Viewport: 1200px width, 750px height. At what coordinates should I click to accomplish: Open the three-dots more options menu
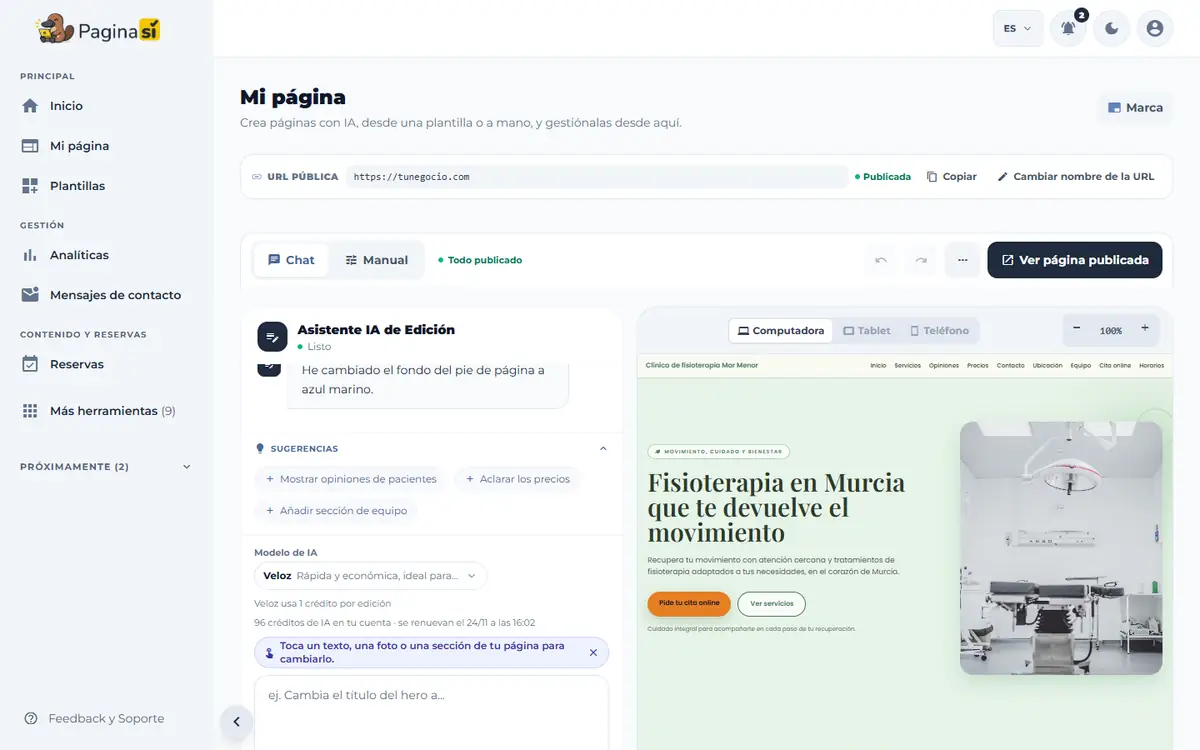click(x=962, y=260)
